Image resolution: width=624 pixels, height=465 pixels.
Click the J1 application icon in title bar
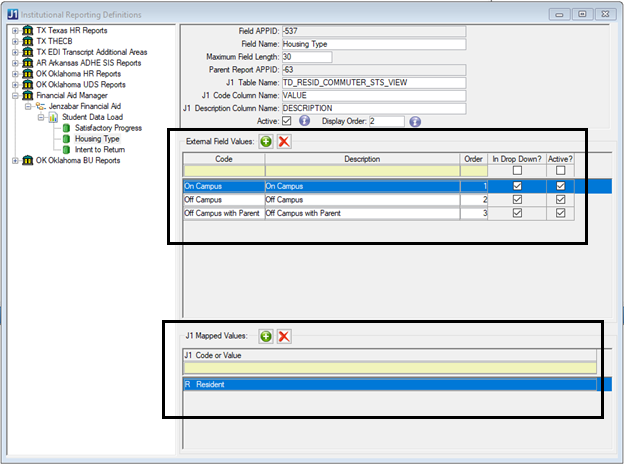[12, 14]
